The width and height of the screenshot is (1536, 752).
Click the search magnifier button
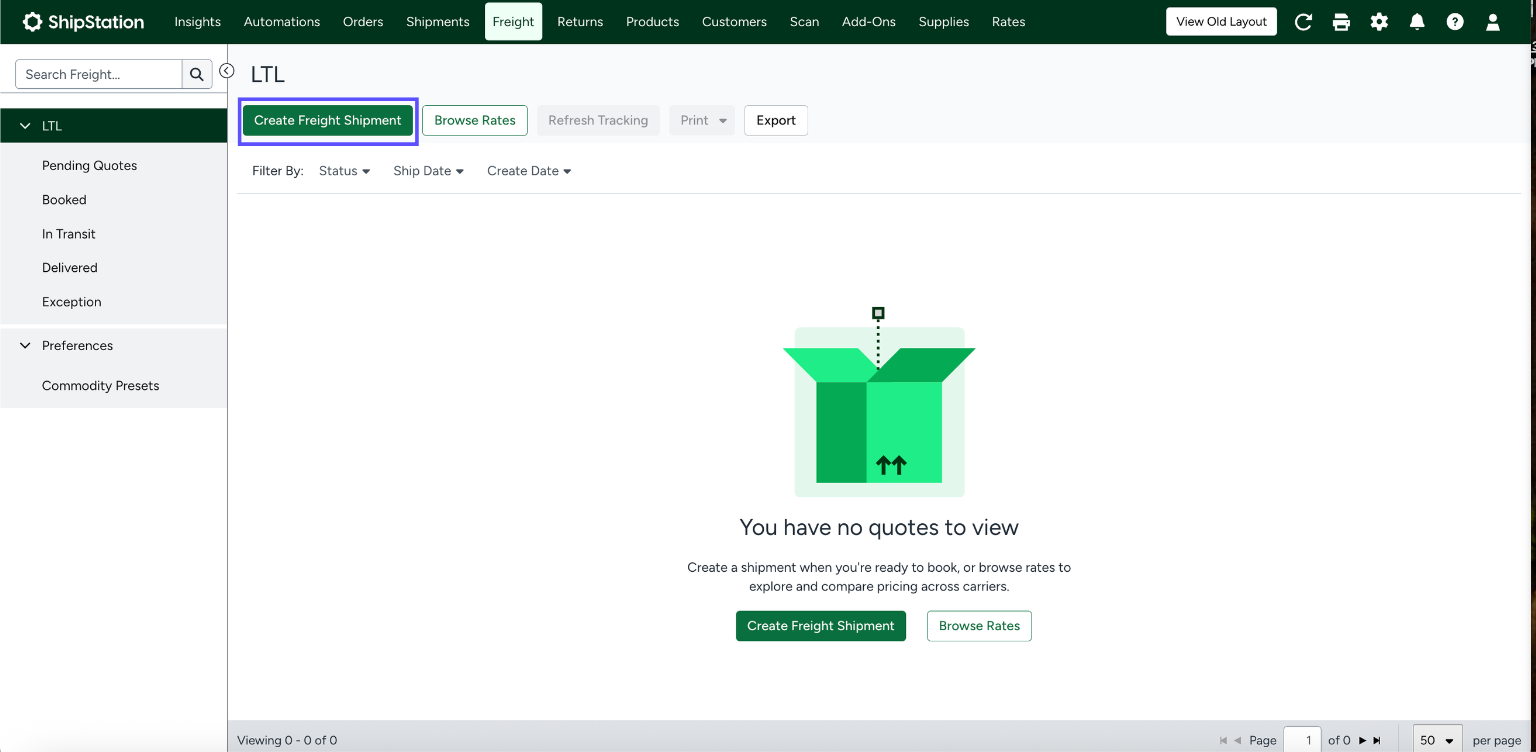tap(197, 74)
